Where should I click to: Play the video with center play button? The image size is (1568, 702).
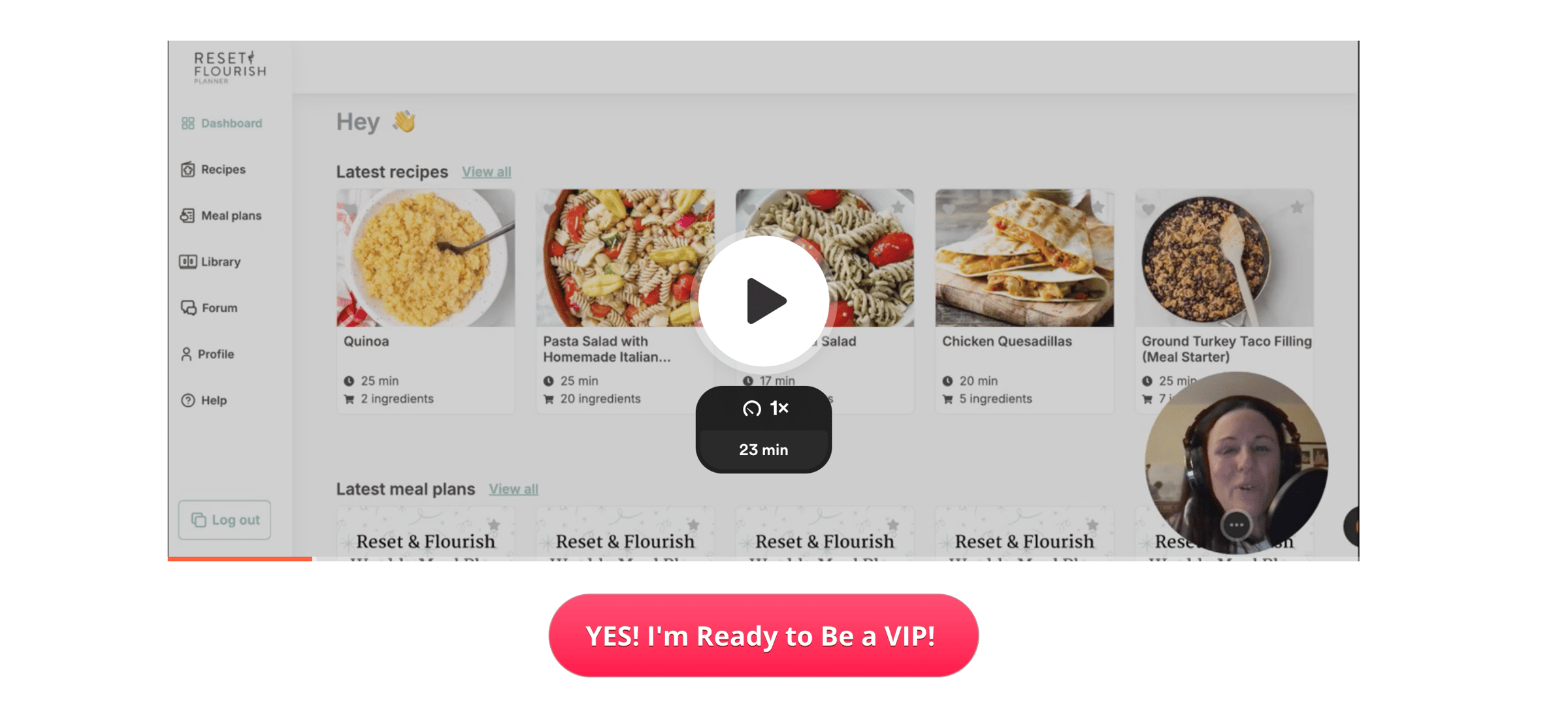pyautogui.click(x=763, y=301)
